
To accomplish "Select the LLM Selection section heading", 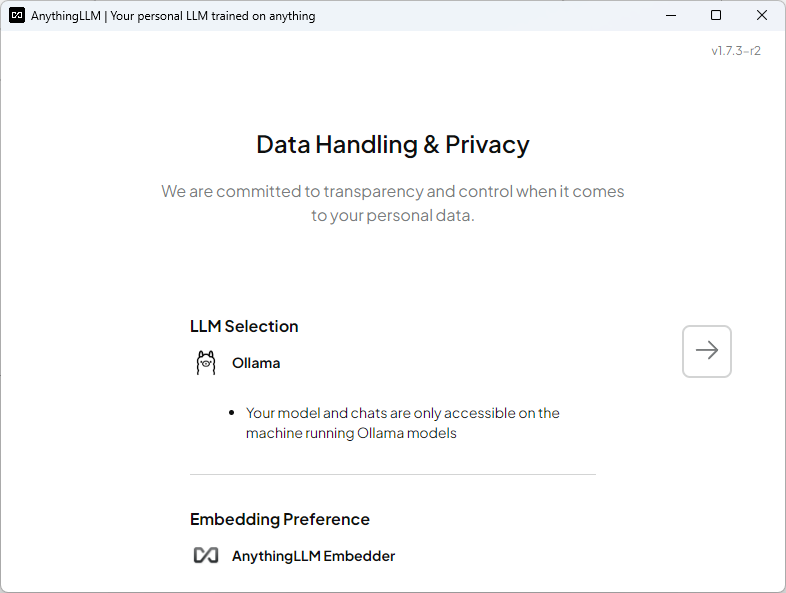I will tap(244, 326).
